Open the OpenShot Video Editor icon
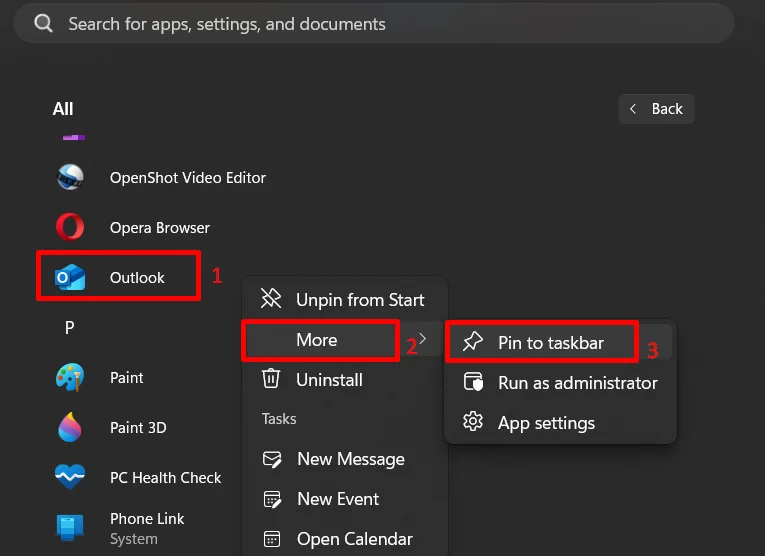Image resolution: width=765 pixels, height=556 pixels. pyautogui.click(x=70, y=177)
